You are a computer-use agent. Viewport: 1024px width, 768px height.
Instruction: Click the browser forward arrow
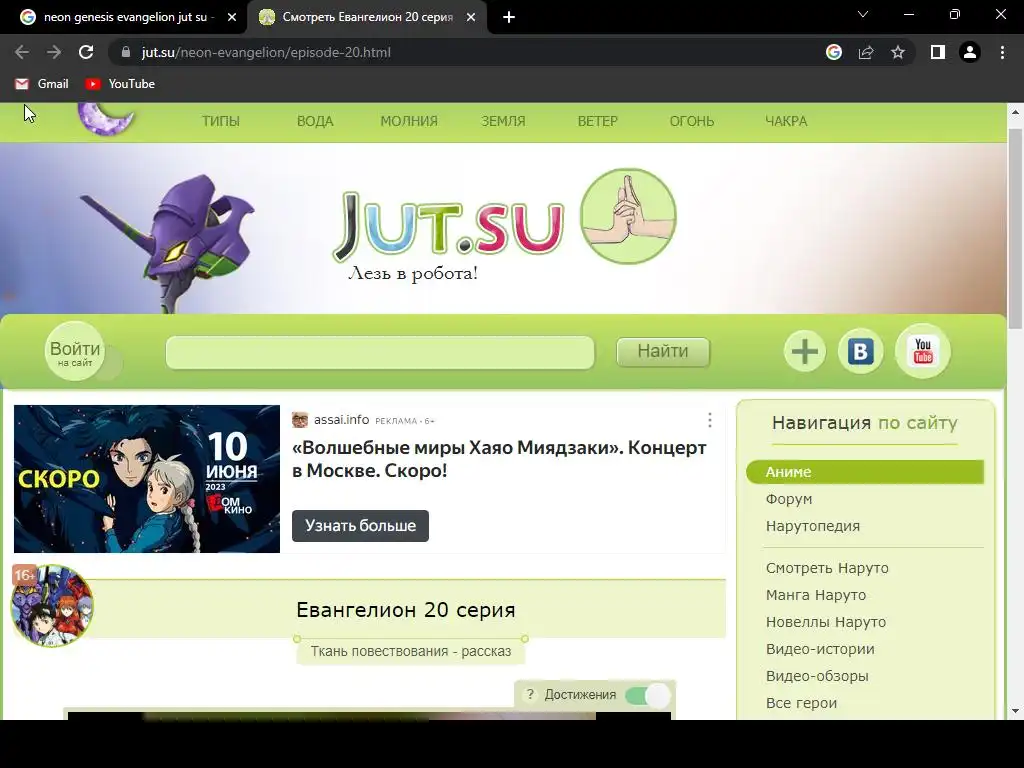(54, 52)
